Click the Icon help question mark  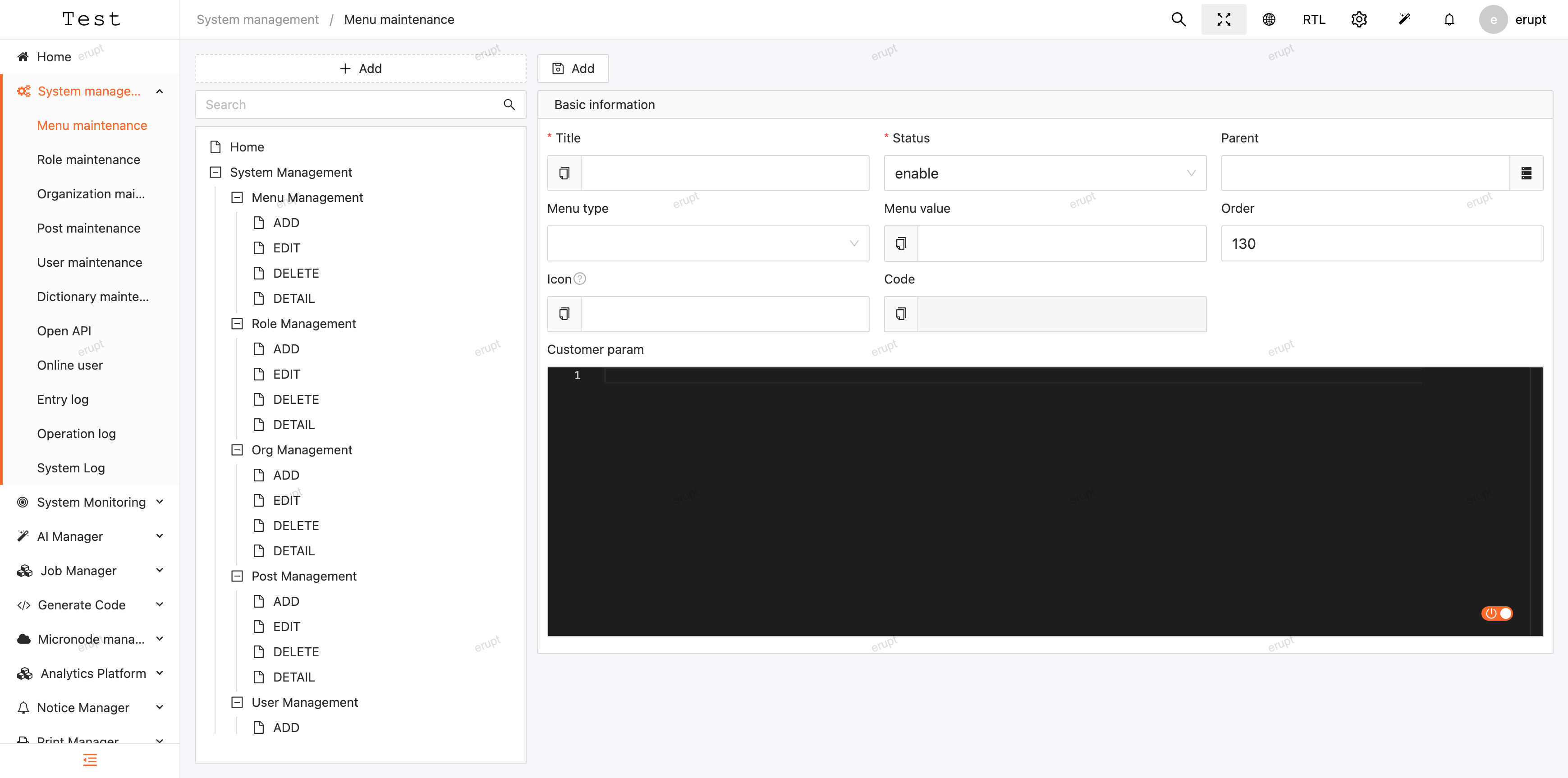click(580, 279)
